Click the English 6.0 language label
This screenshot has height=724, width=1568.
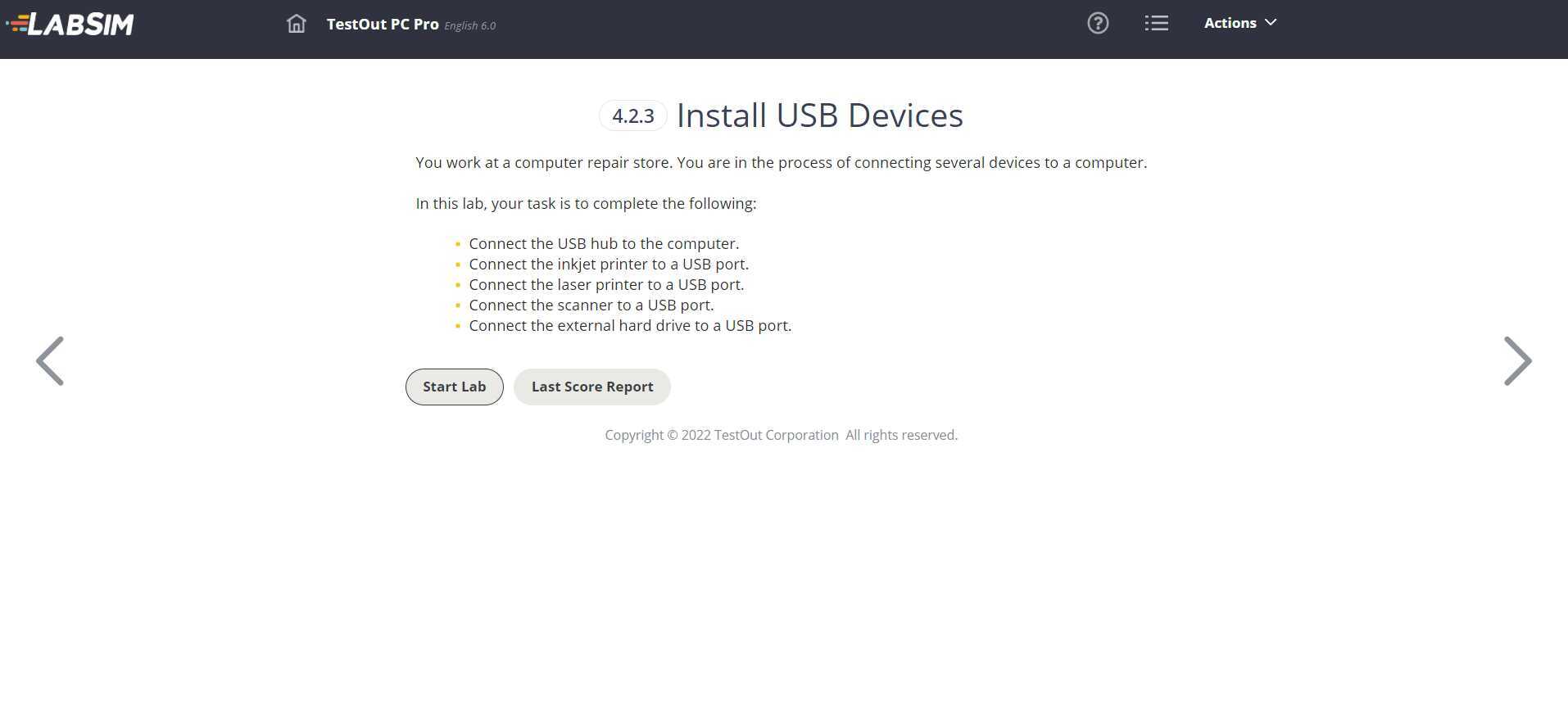[469, 25]
